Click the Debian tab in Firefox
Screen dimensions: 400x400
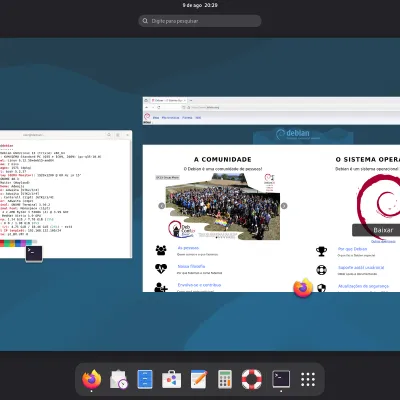click(169, 100)
